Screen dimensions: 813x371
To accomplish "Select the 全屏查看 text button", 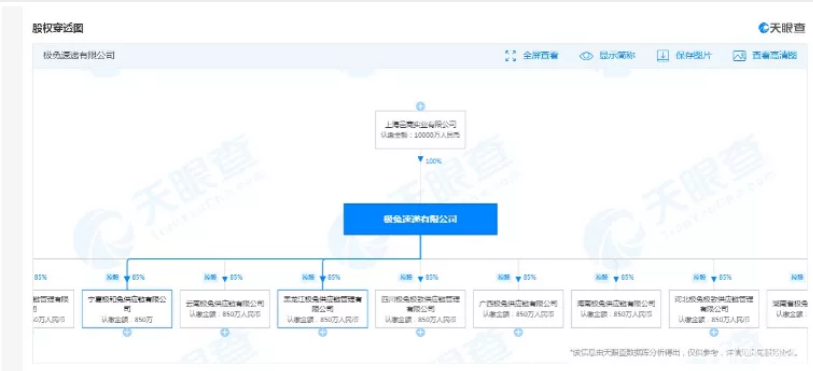I will pyautogui.click(x=540, y=56).
